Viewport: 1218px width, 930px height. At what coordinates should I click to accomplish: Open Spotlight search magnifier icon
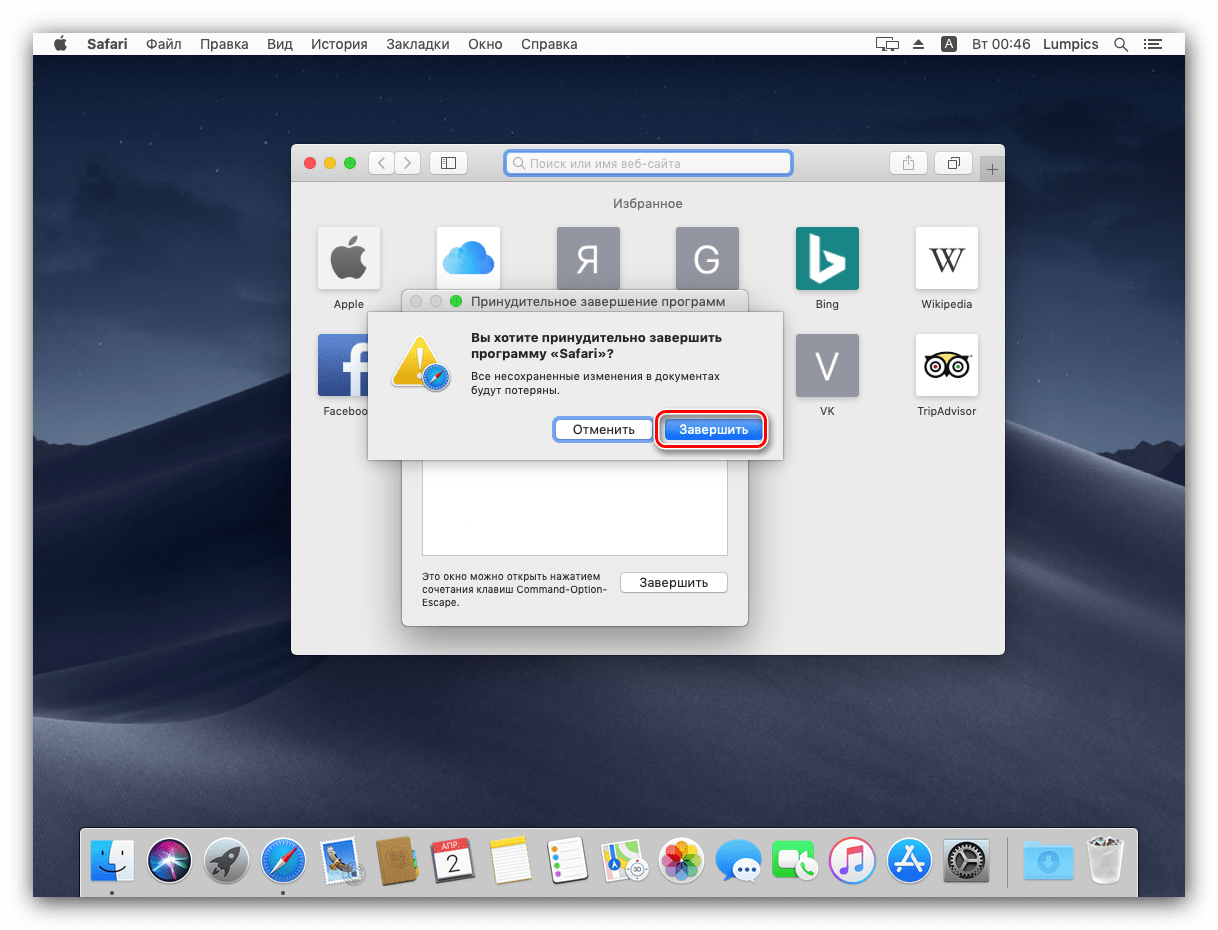[1121, 44]
